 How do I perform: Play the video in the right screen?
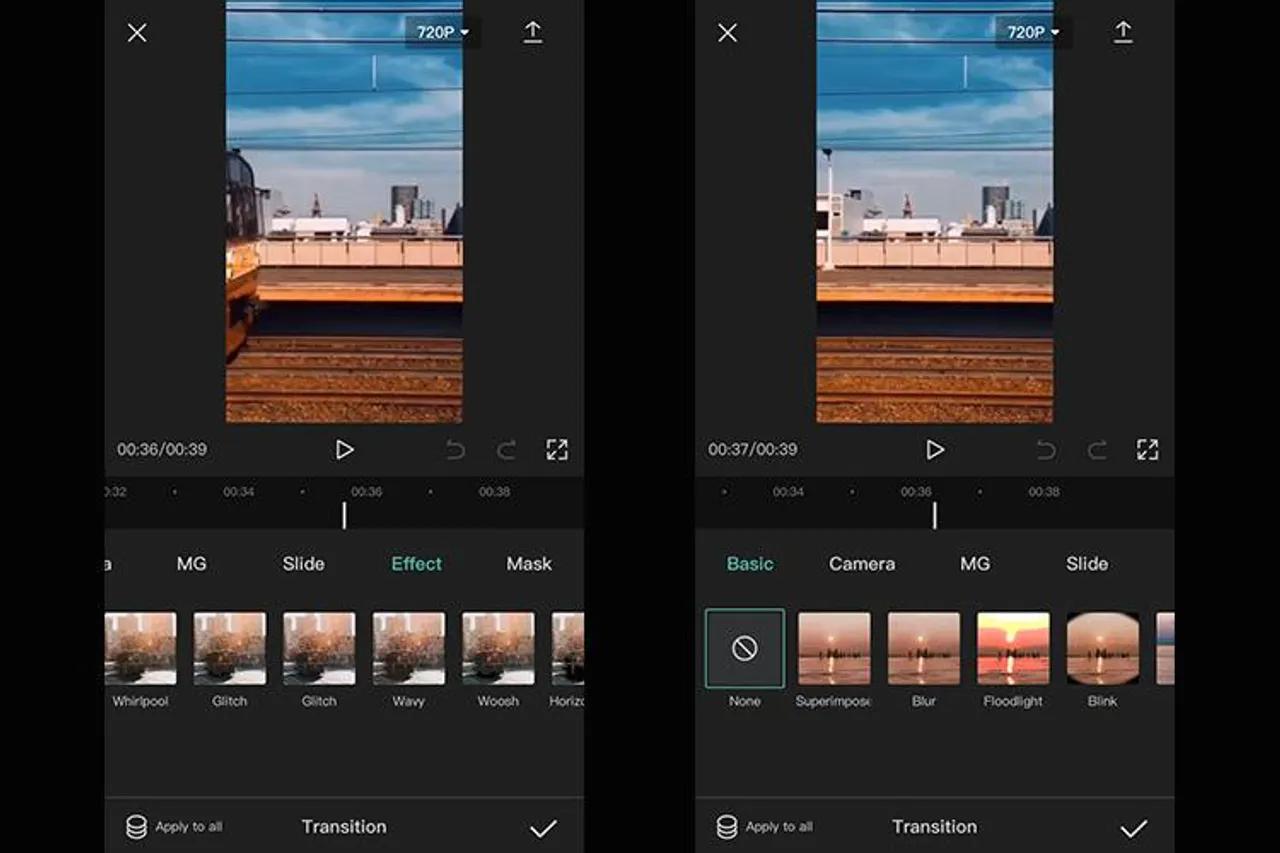coord(934,450)
